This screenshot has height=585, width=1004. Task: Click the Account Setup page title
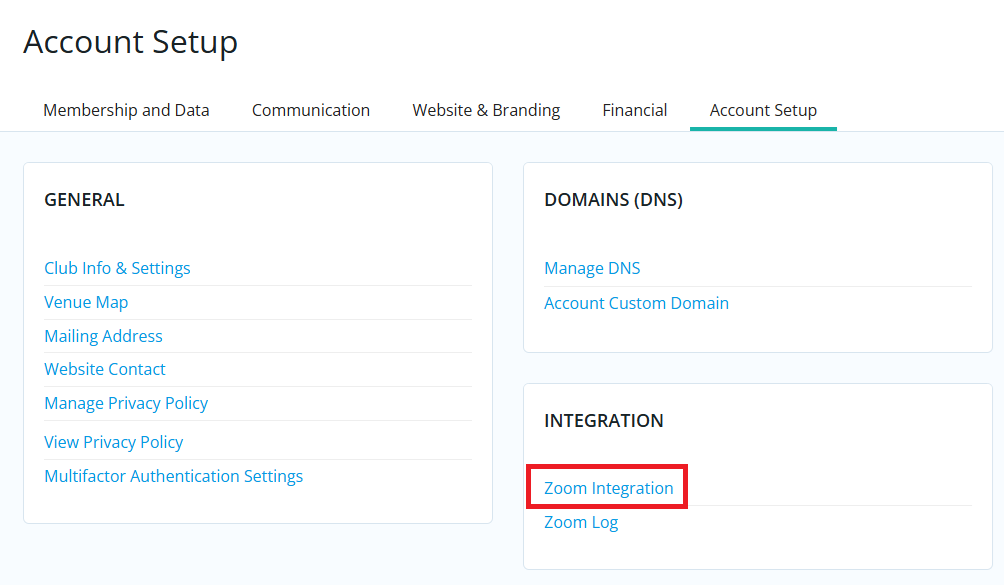point(130,42)
